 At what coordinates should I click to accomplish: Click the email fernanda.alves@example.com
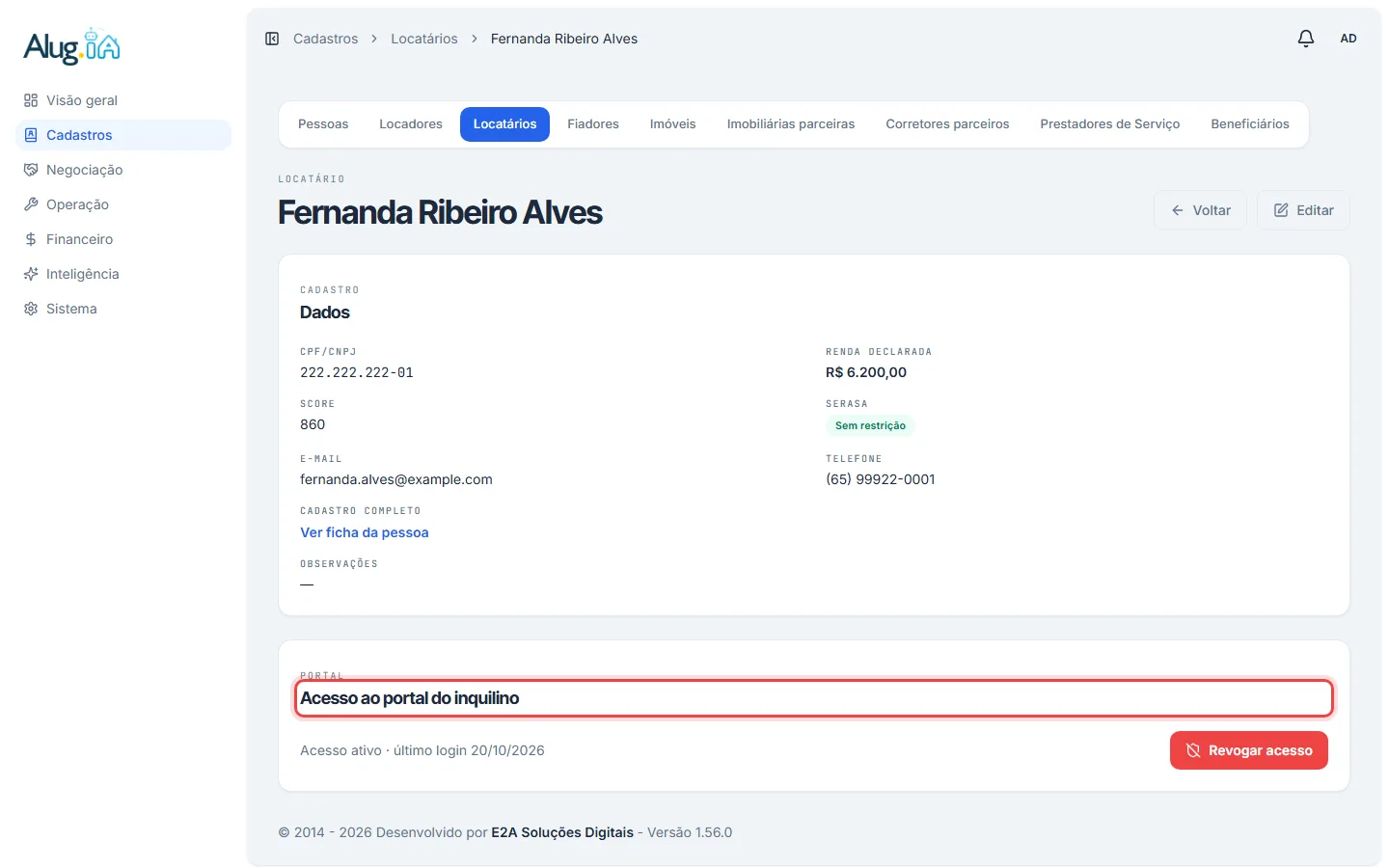[x=396, y=479]
